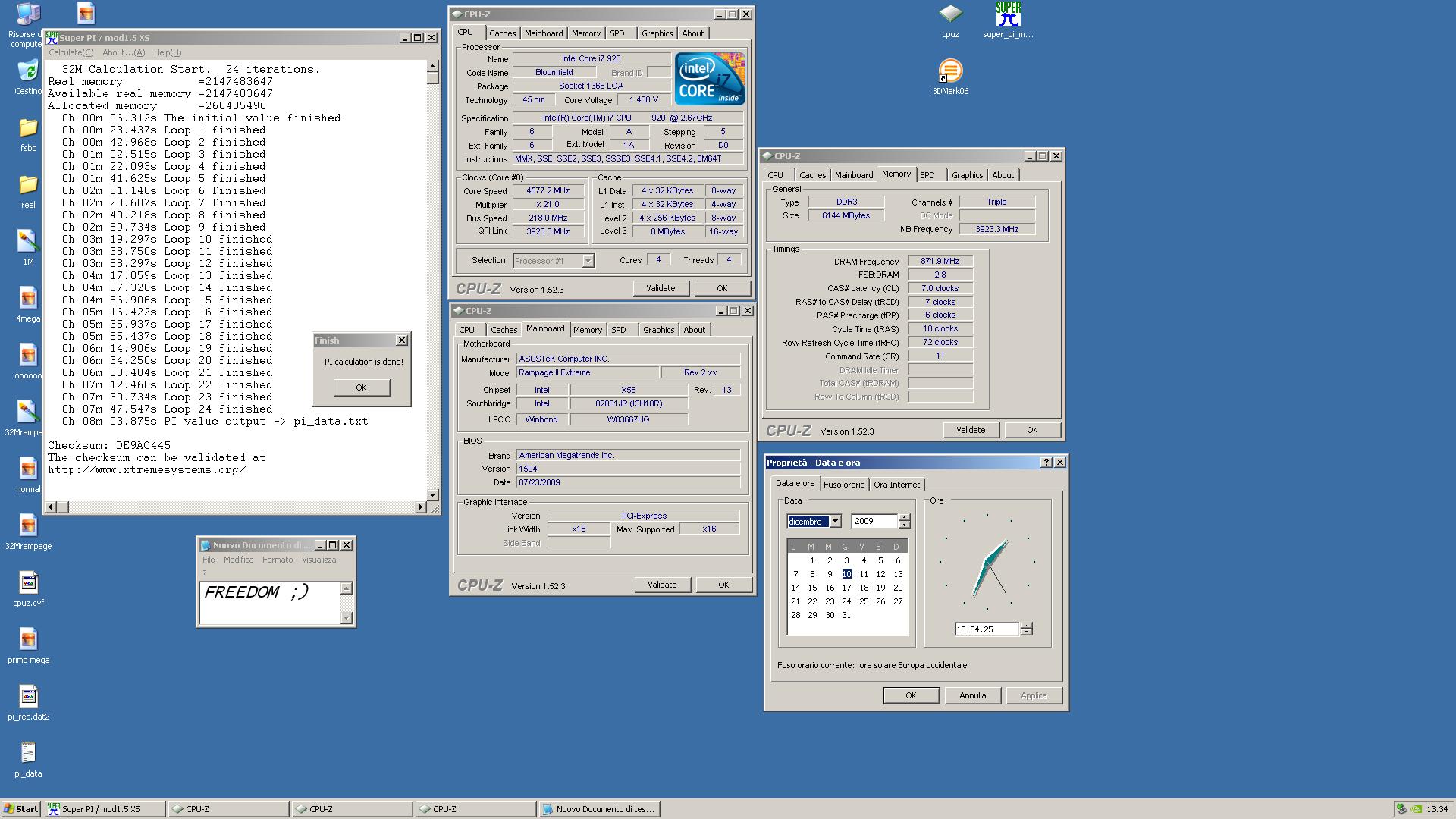Decrease time with the clock down spinner
Screen dimensions: 1456x819
(x=1027, y=632)
